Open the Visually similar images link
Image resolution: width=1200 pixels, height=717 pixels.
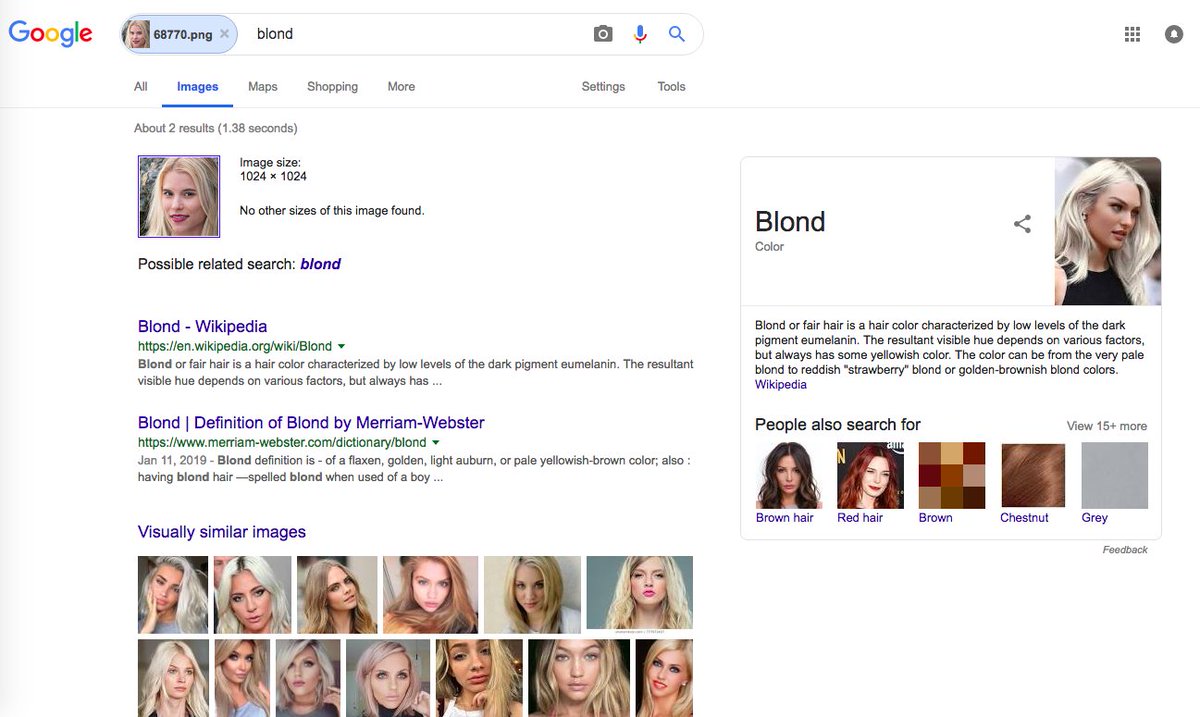pyautogui.click(x=222, y=532)
